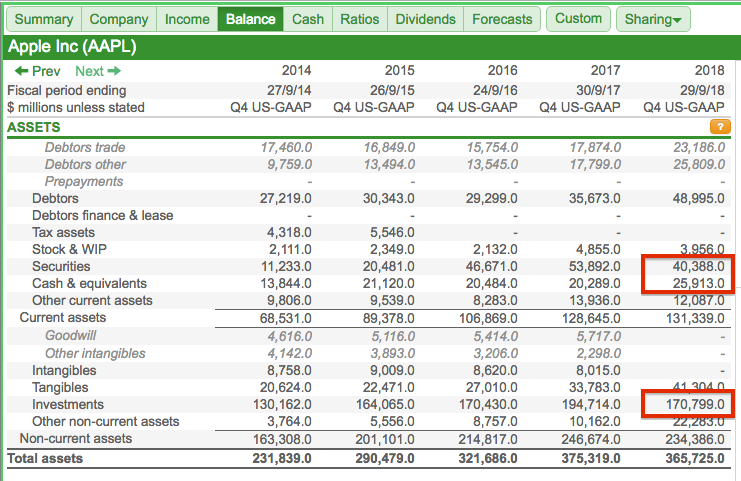Open the Sharing dropdown menu
Image resolution: width=741 pixels, height=481 pixels.
pos(653,19)
